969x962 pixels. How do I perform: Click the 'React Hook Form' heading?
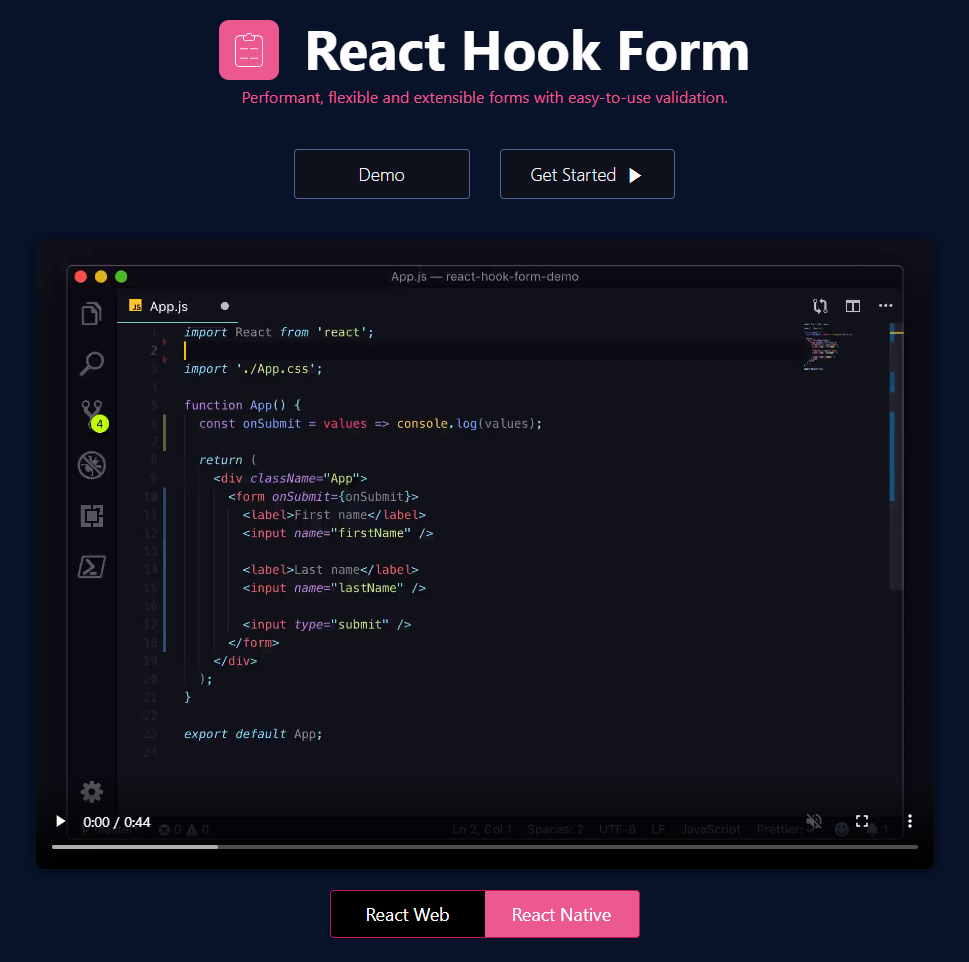click(527, 51)
